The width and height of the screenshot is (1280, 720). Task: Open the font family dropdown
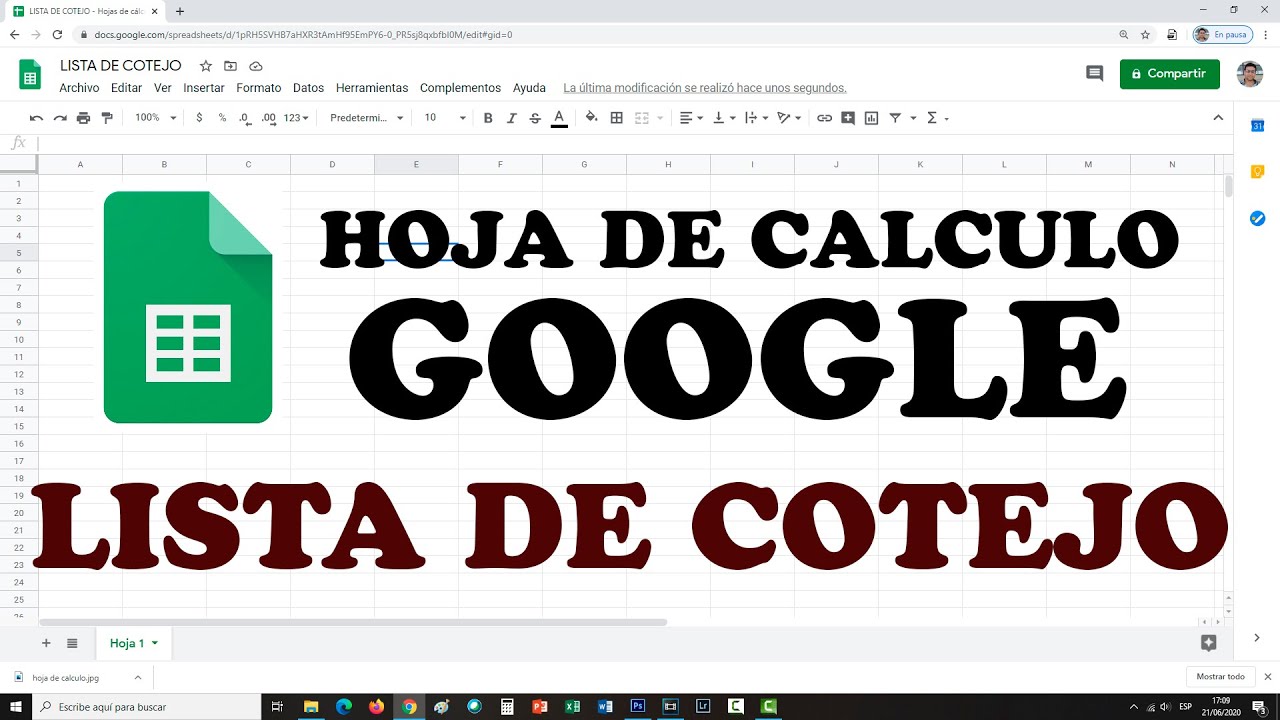pyautogui.click(x=367, y=118)
